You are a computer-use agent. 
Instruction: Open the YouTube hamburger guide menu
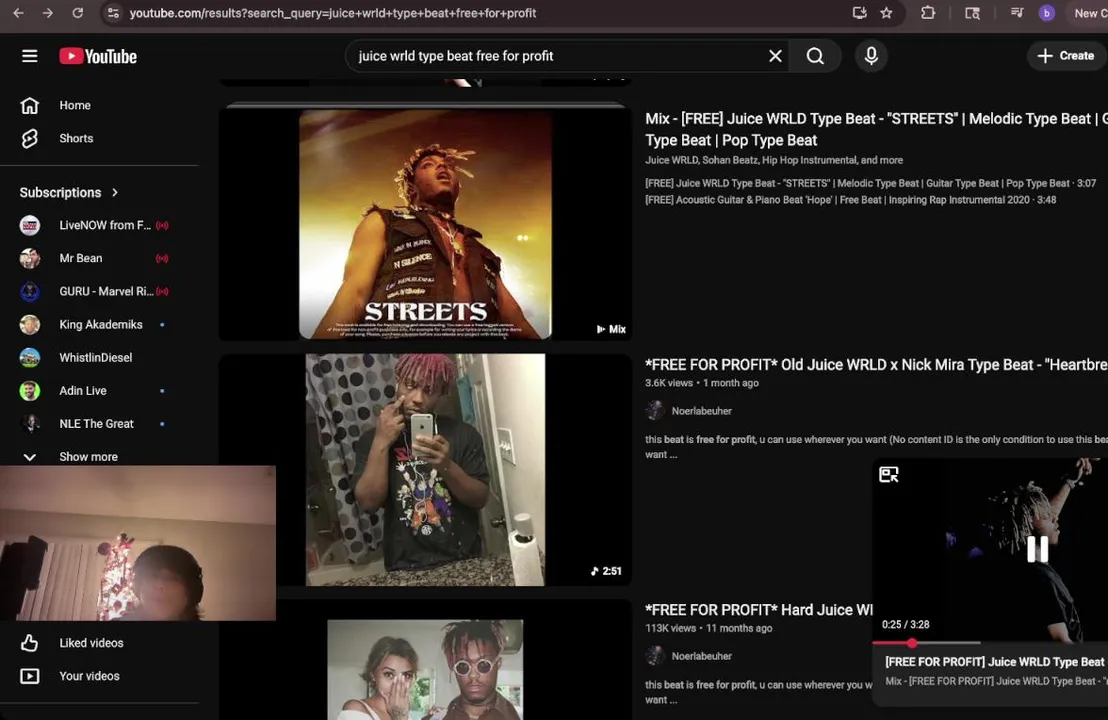[30, 56]
